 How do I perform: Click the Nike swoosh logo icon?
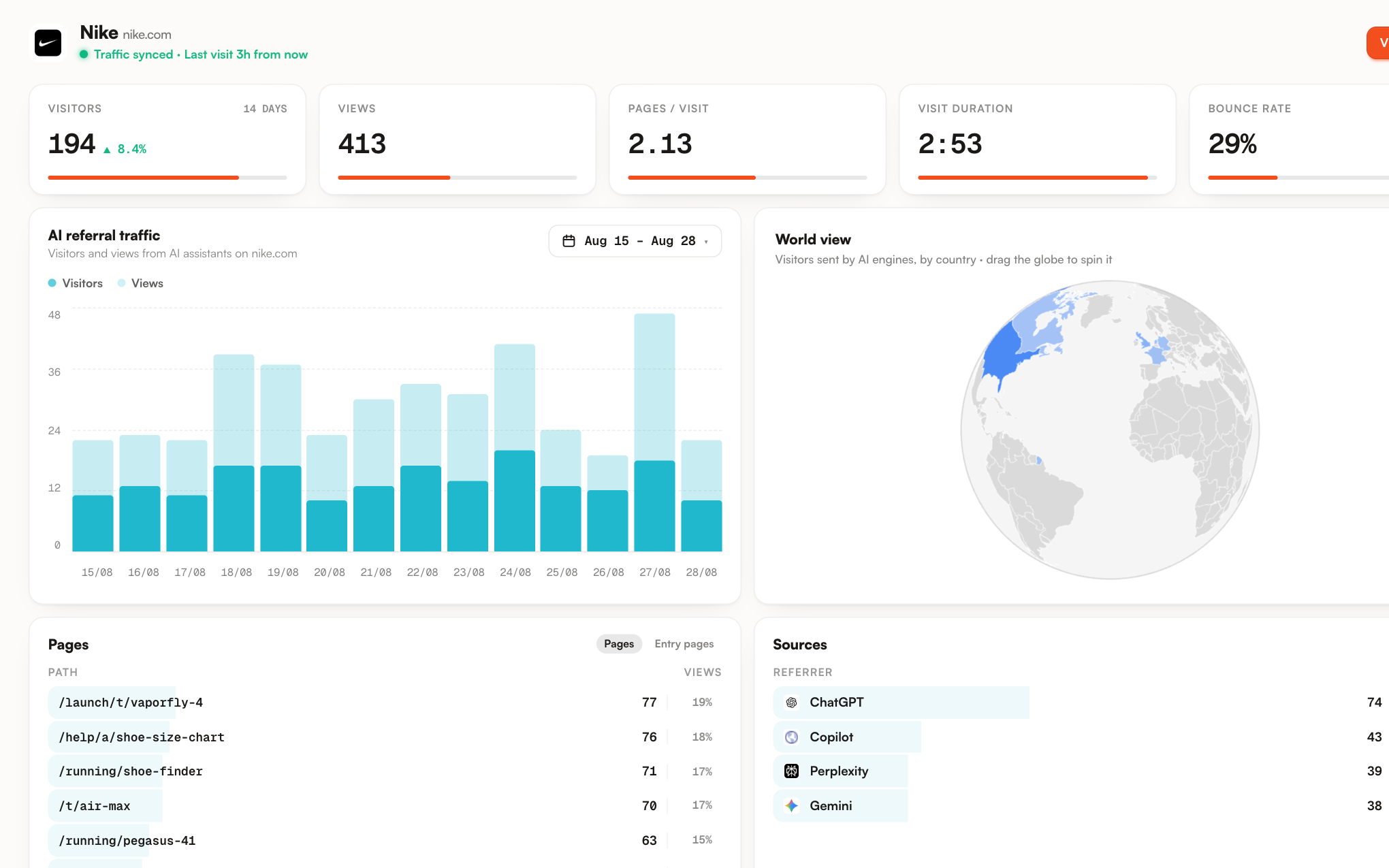pos(48,43)
